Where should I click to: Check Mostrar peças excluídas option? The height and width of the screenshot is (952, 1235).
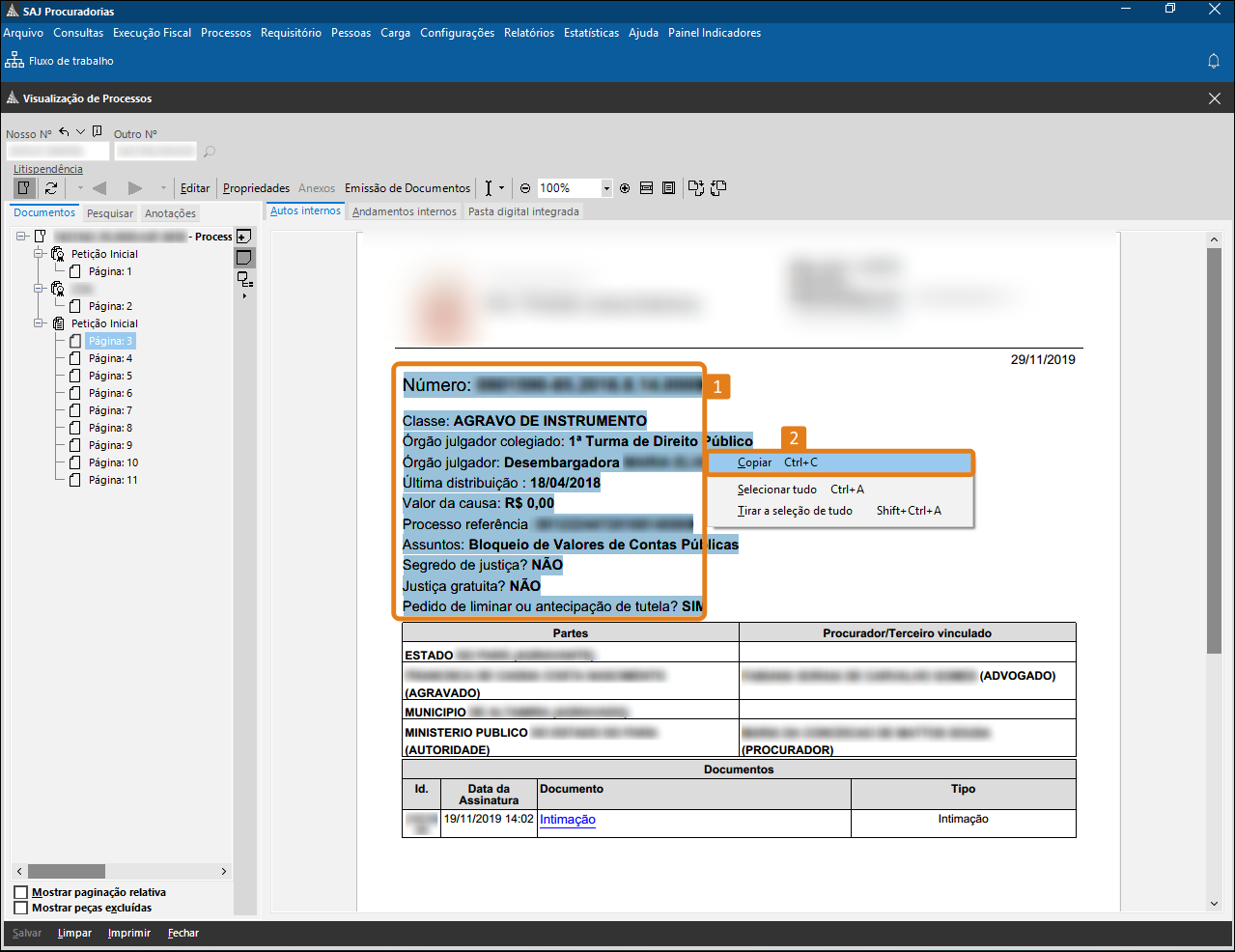tap(21, 908)
